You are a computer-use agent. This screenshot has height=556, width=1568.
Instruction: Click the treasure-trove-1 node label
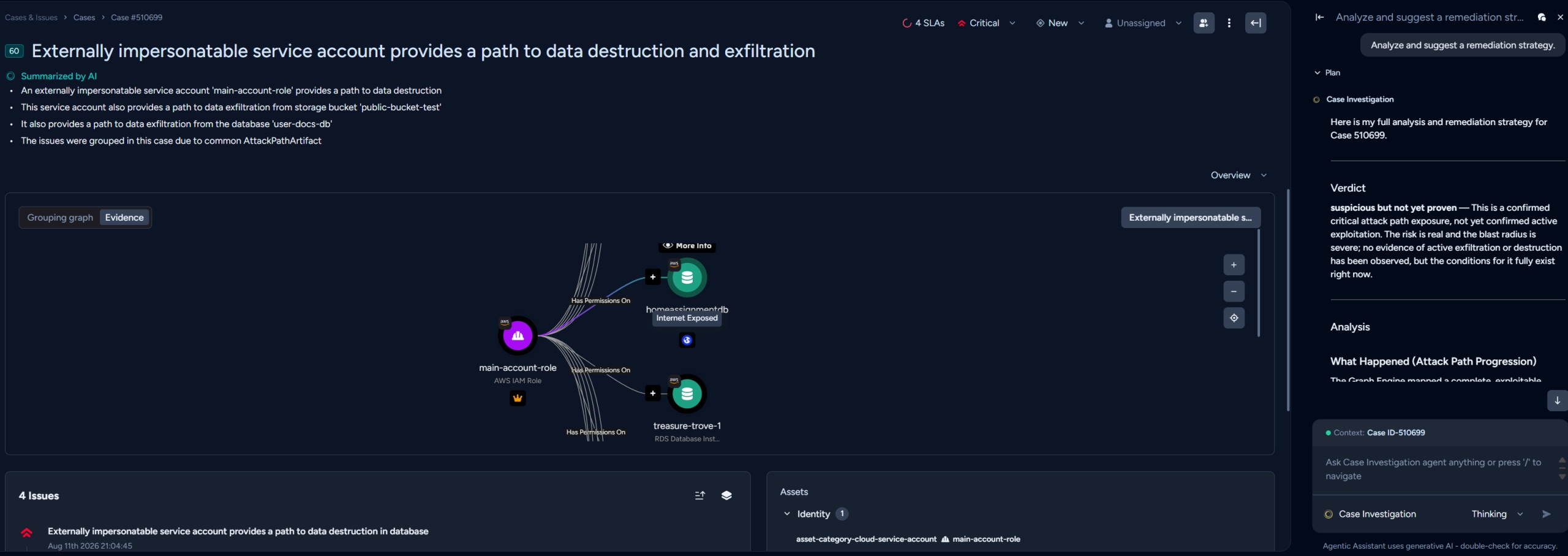tap(687, 426)
